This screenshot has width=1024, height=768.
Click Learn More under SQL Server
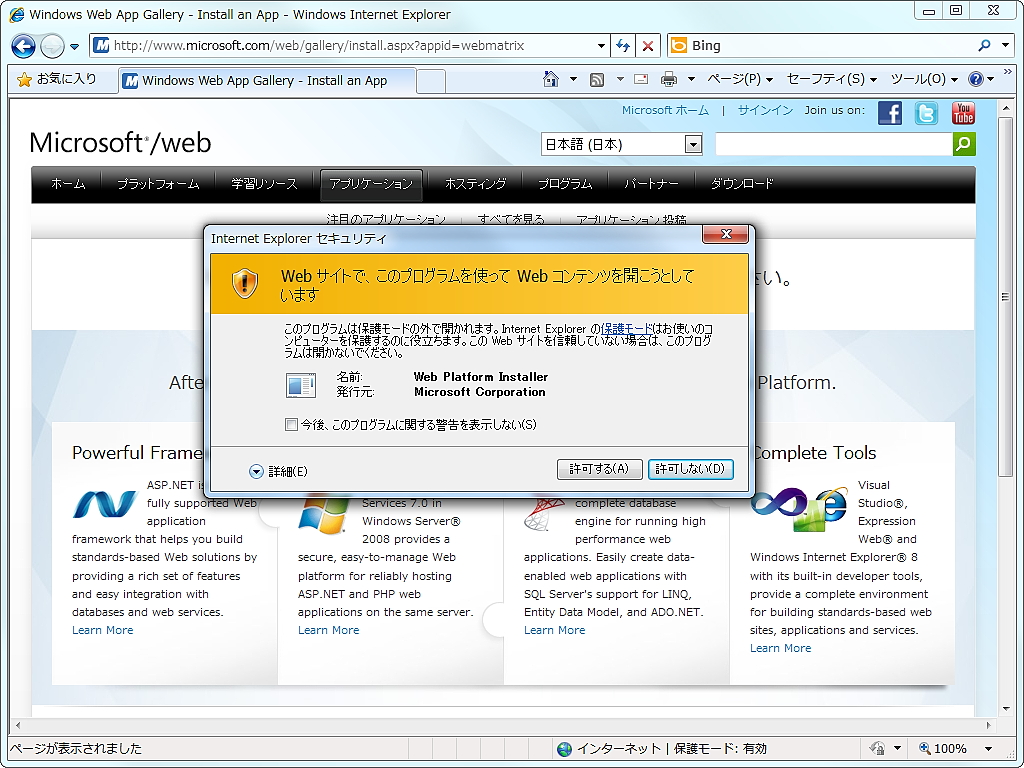(x=554, y=630)
